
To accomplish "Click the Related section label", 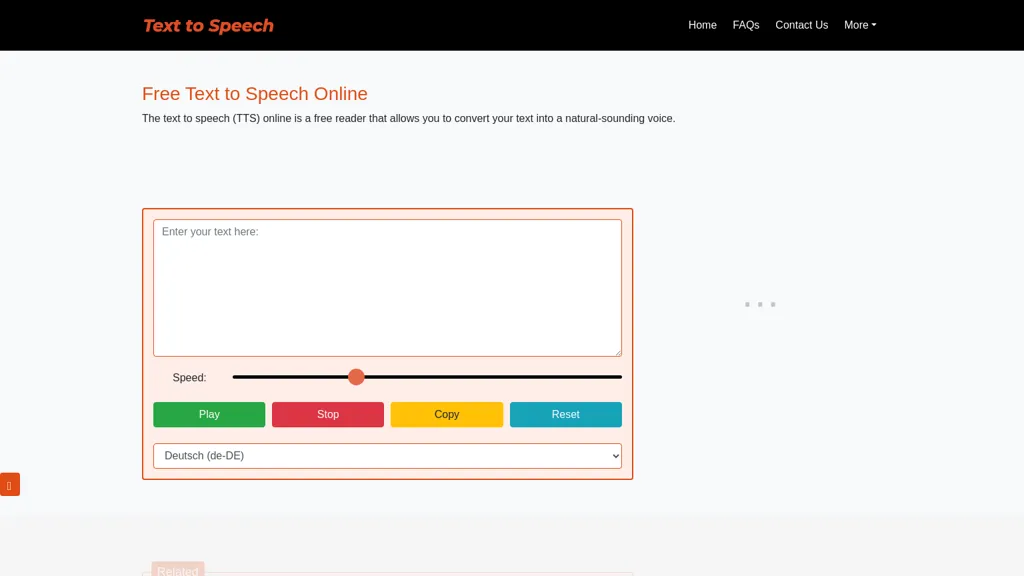I will [177, 570].
